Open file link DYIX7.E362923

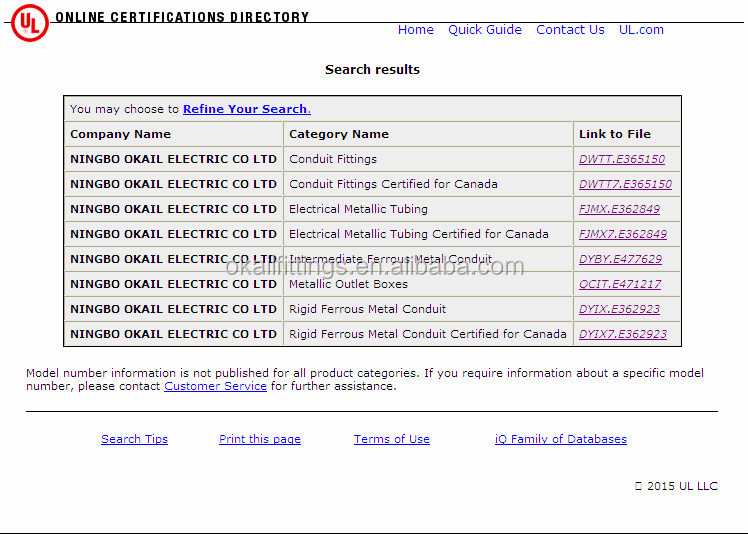tap(623, 334)
